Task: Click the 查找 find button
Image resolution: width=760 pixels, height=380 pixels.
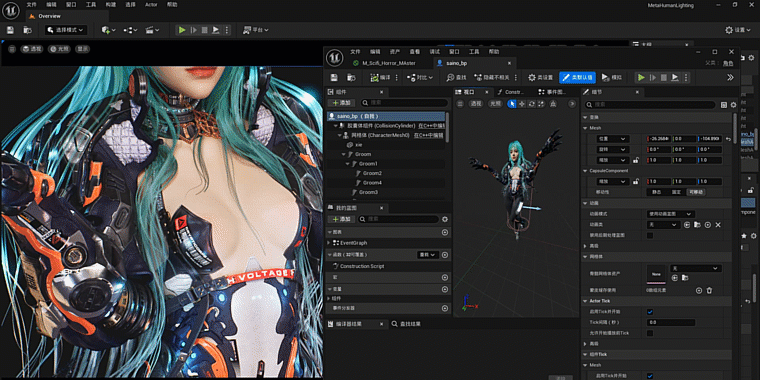Action: pyautogui.click(x=456, y=78)
